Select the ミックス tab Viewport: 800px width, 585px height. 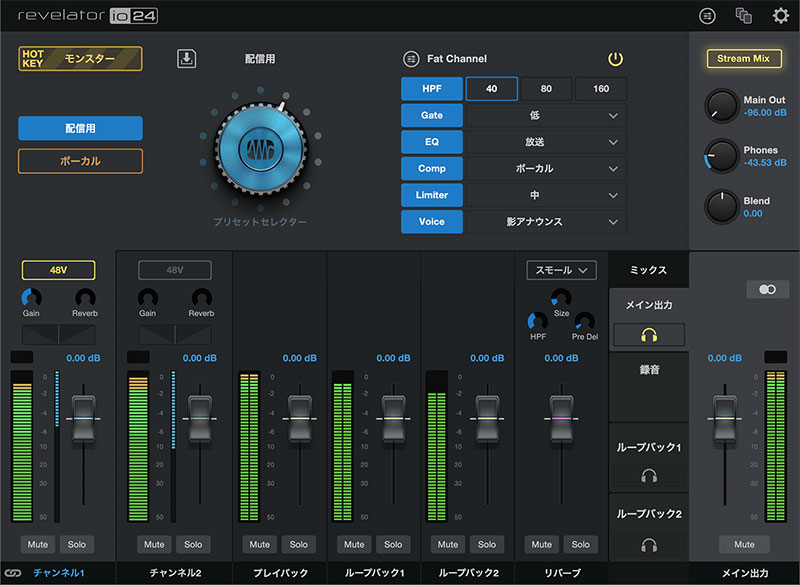tap(649, 268)
